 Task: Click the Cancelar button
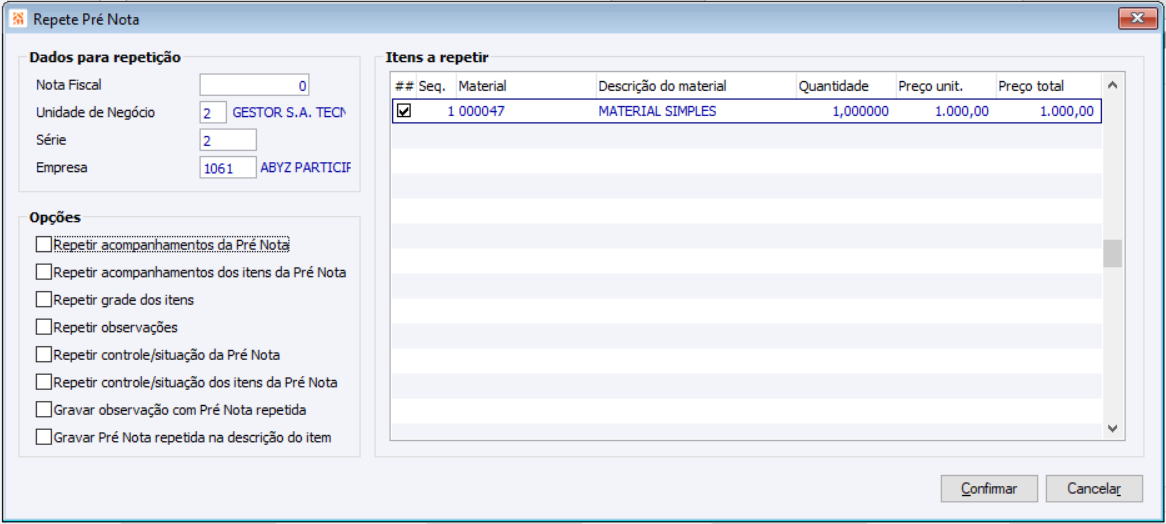[1094, 488]
